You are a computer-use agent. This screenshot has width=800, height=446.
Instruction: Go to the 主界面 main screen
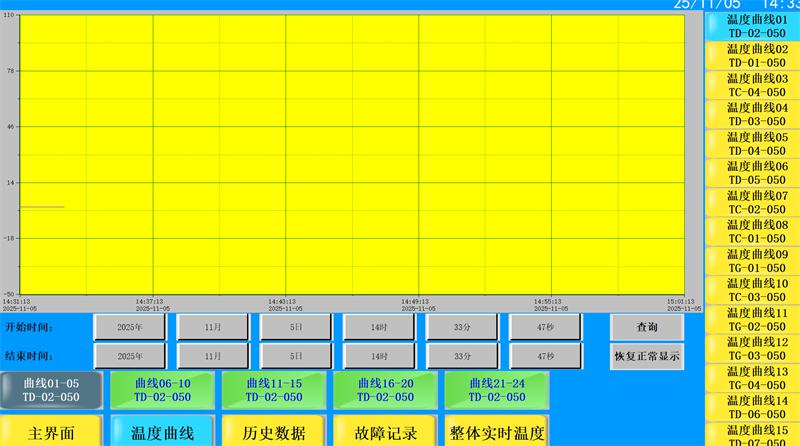click(51, 432)
